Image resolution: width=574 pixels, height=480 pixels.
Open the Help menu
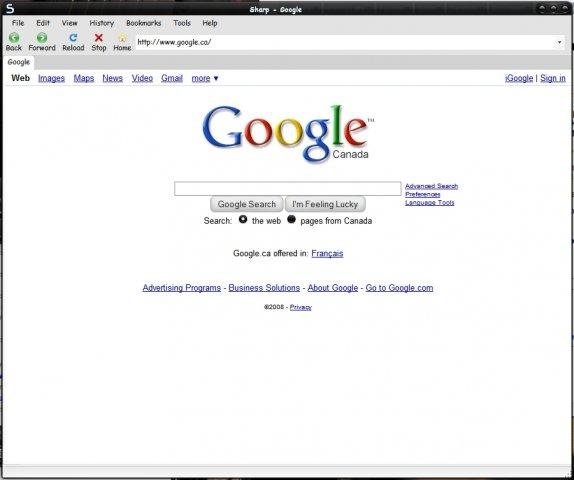pyautogui.click(x=210, y=23)
